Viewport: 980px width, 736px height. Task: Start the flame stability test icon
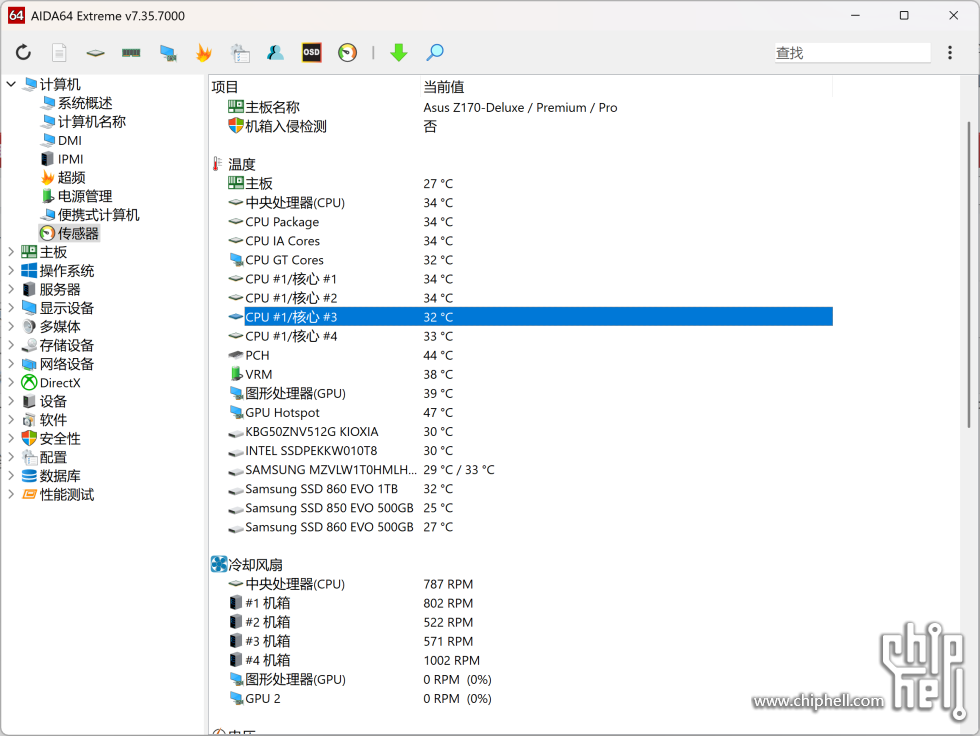(x=204, y=52)
